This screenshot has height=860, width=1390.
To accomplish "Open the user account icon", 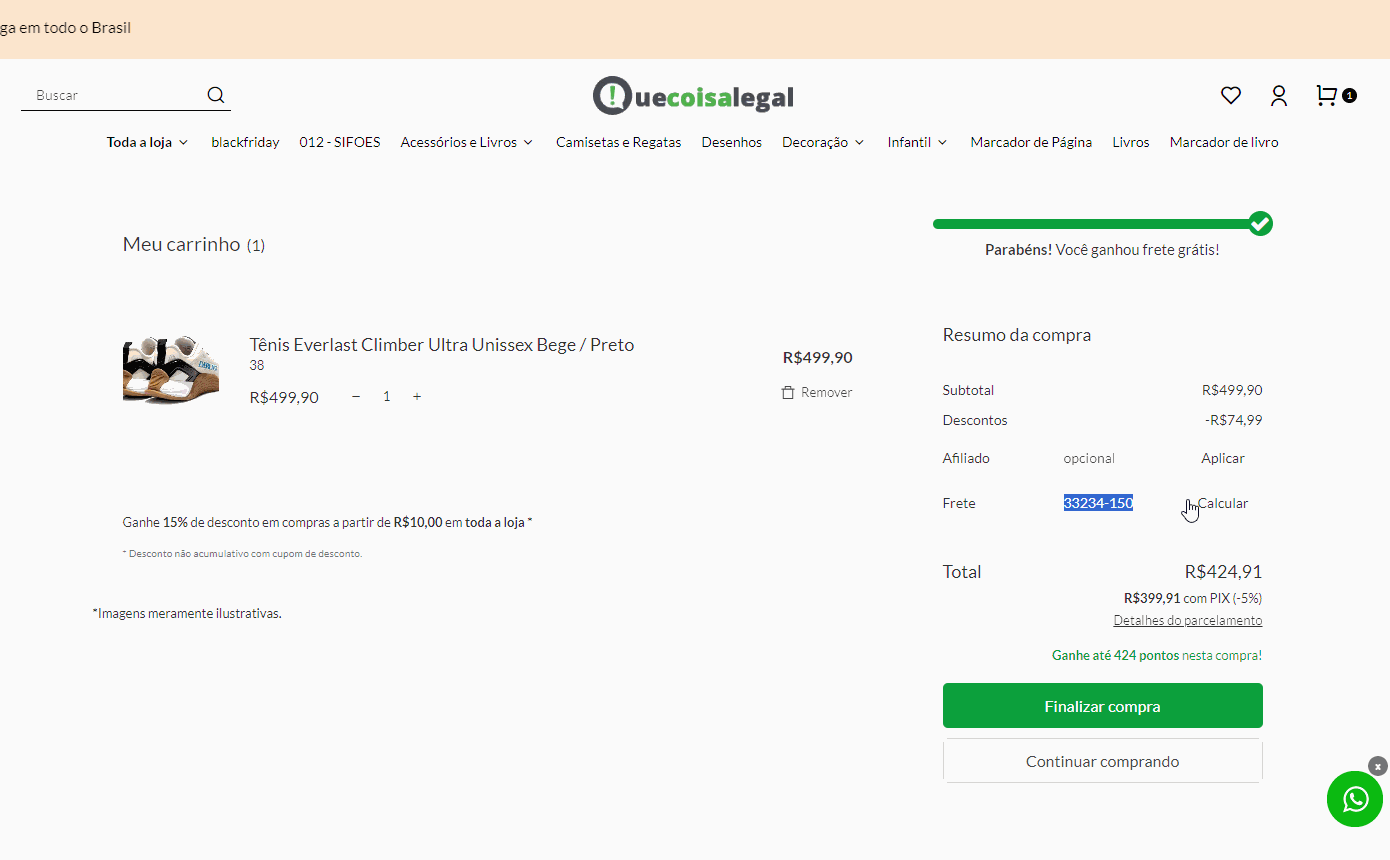I will point(1278,96).
